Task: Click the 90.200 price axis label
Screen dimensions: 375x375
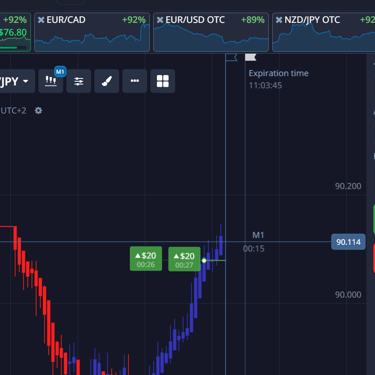Action: pyautogui.click(x=348, y=186)
